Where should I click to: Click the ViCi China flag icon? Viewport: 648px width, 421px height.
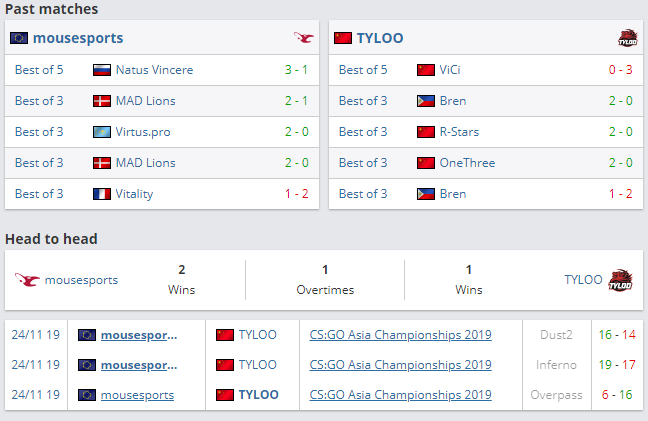pyautogui.click(x=425, y=70)
